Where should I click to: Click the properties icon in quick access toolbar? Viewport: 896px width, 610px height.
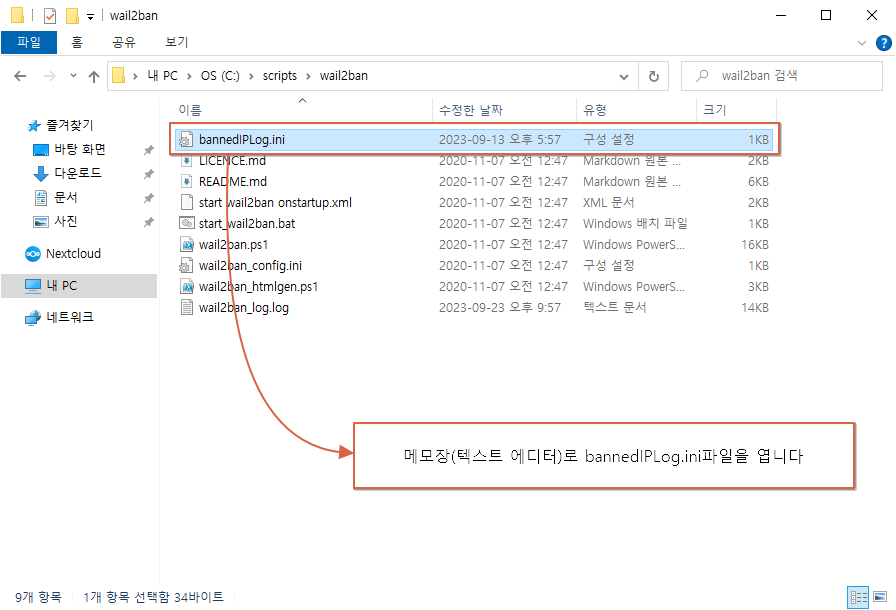pyautogui.click(x=50, y=15)
